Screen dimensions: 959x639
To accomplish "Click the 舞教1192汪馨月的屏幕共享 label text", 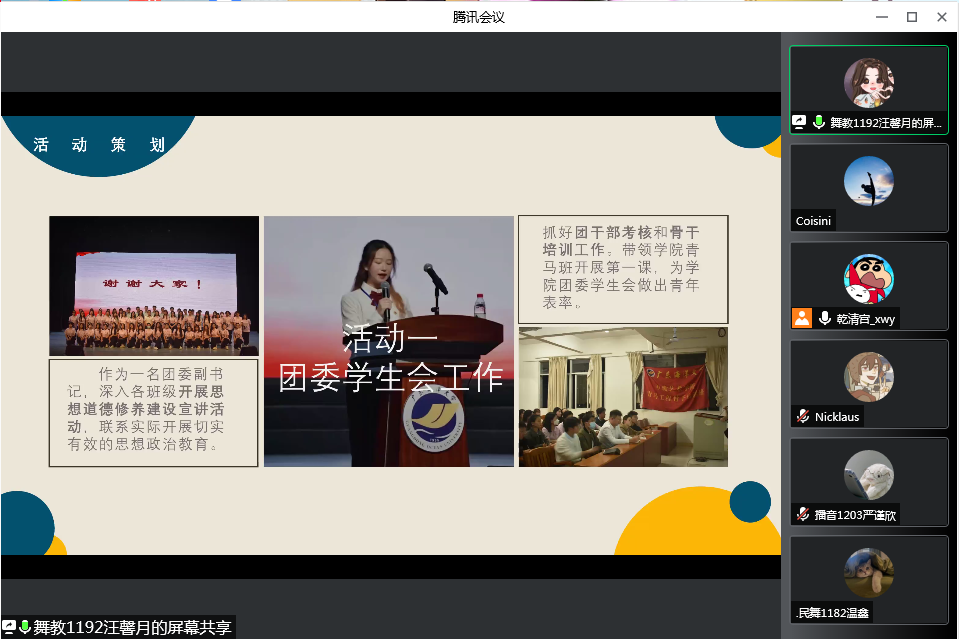I will (132, 627).
